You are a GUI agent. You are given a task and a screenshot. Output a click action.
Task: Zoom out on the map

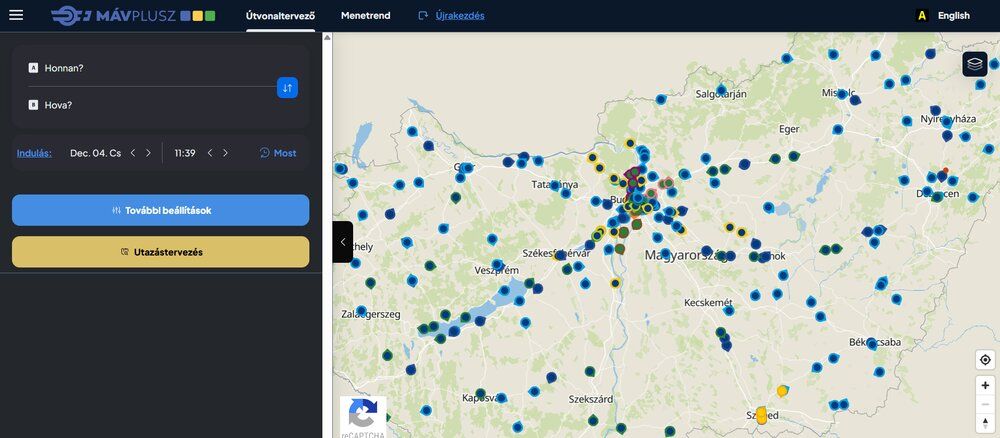pyautogui.click(x=985, y=404)
